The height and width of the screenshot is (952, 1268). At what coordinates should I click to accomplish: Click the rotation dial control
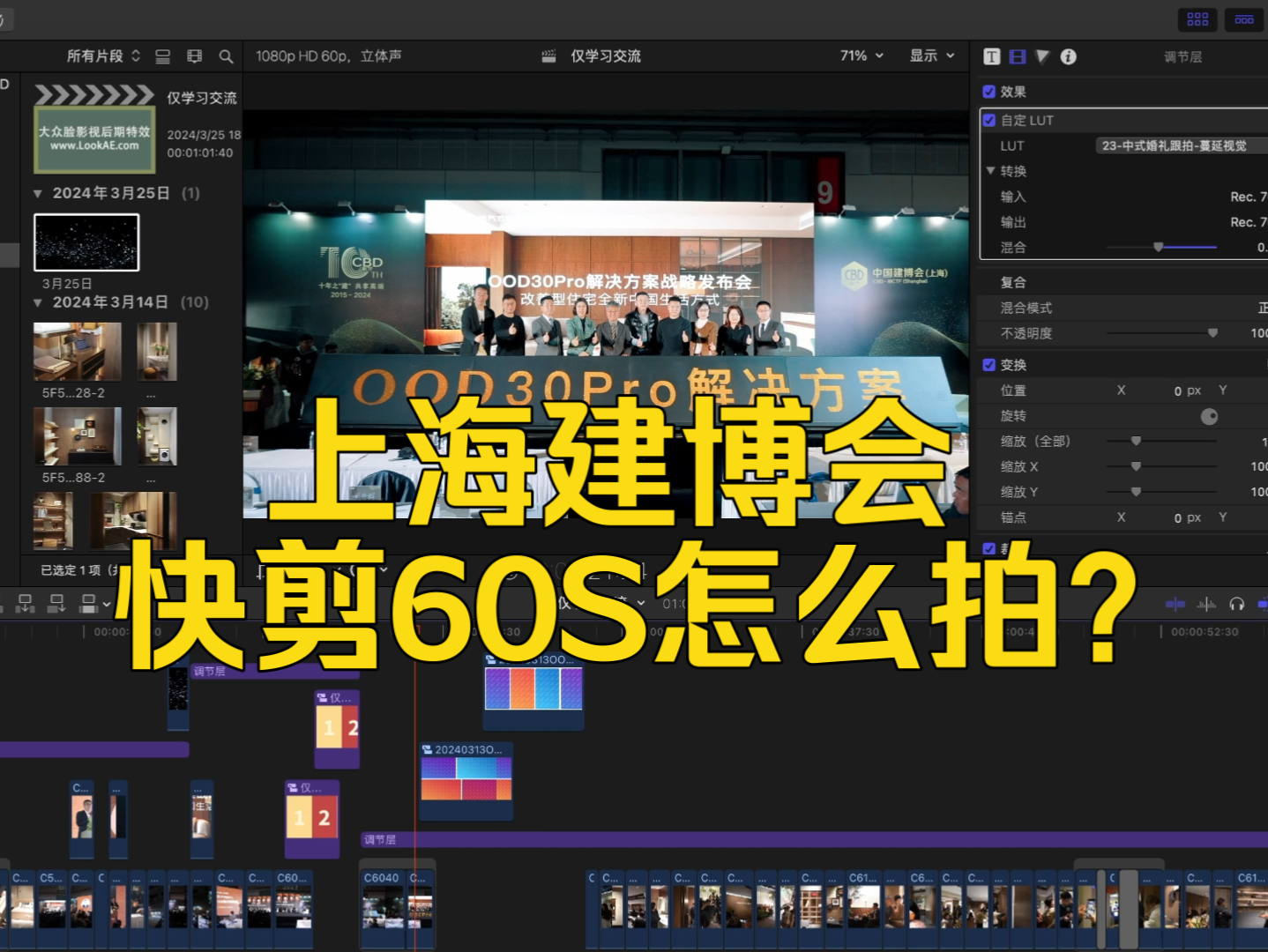(x=1210, y=416)
